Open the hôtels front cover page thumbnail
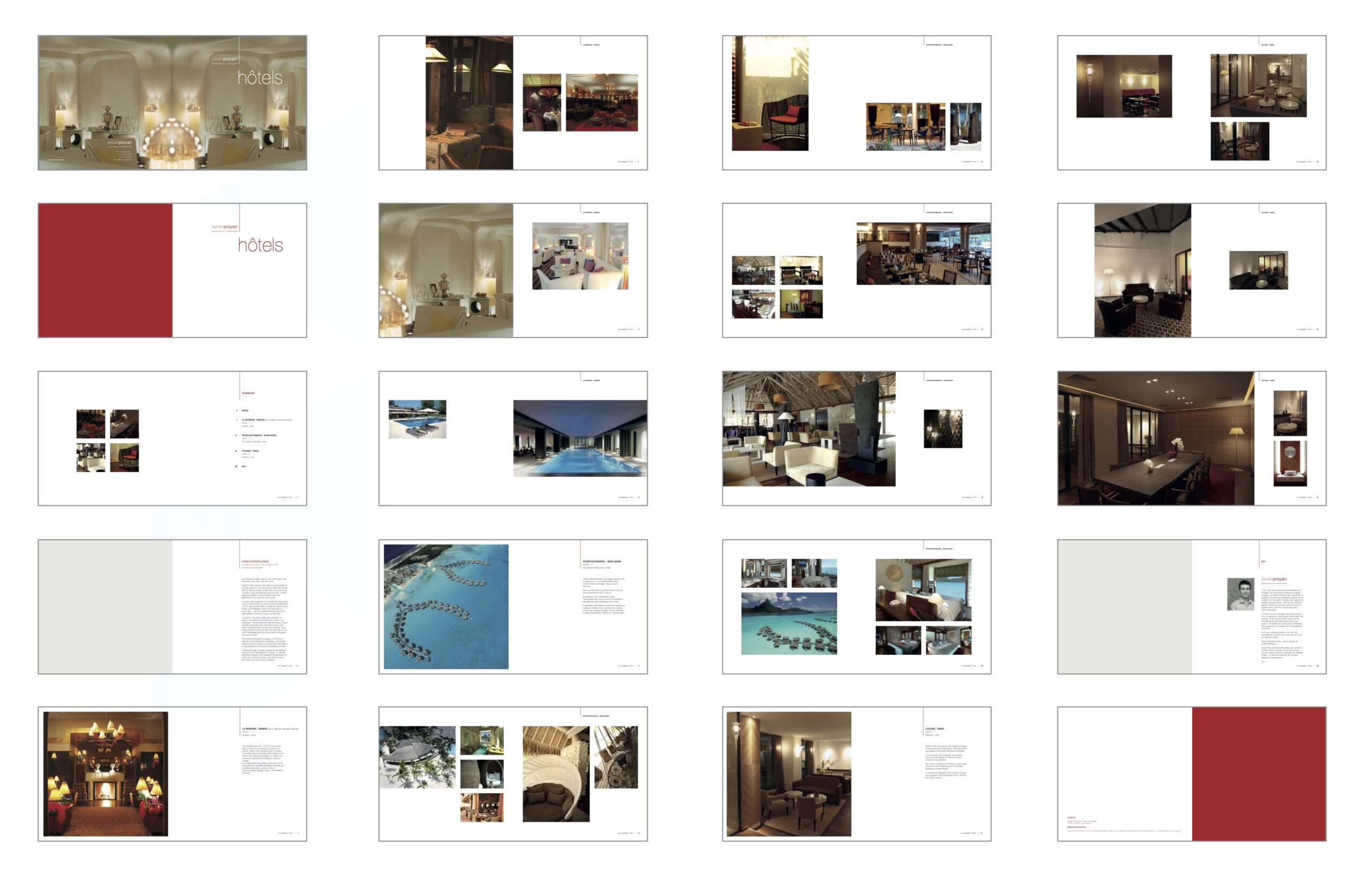 pos(172,102)
